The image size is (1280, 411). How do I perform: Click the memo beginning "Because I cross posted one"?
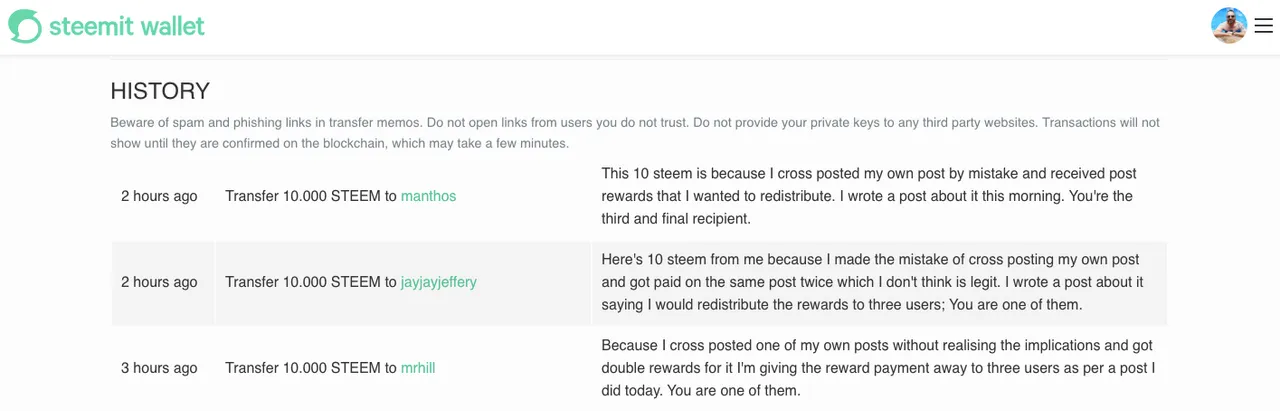pyautogui.click(x=878, y=368)
